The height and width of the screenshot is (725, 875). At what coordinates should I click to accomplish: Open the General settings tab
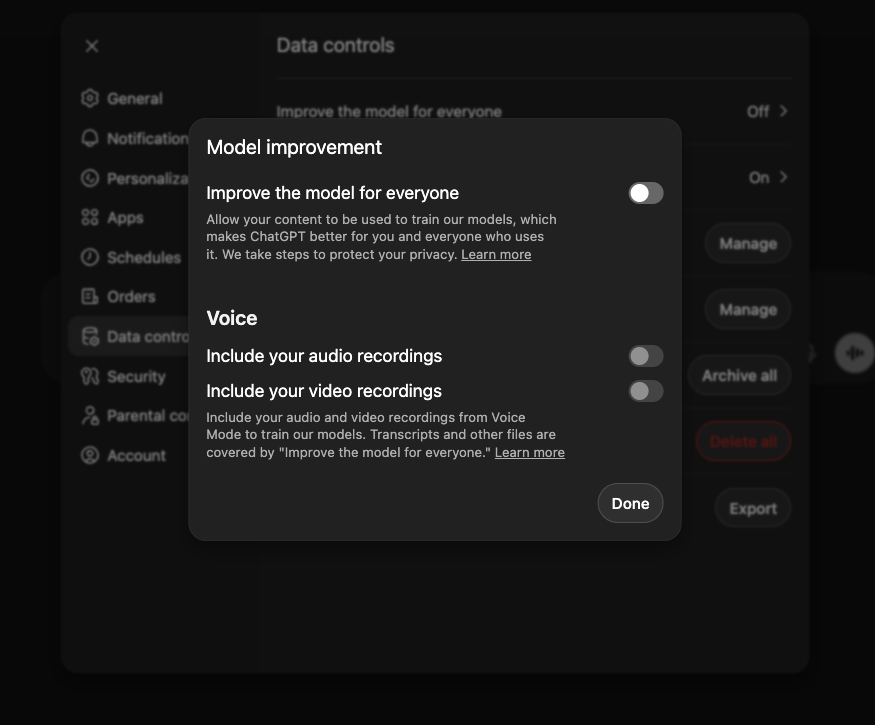pyautogui.click(x=134, y=99)
